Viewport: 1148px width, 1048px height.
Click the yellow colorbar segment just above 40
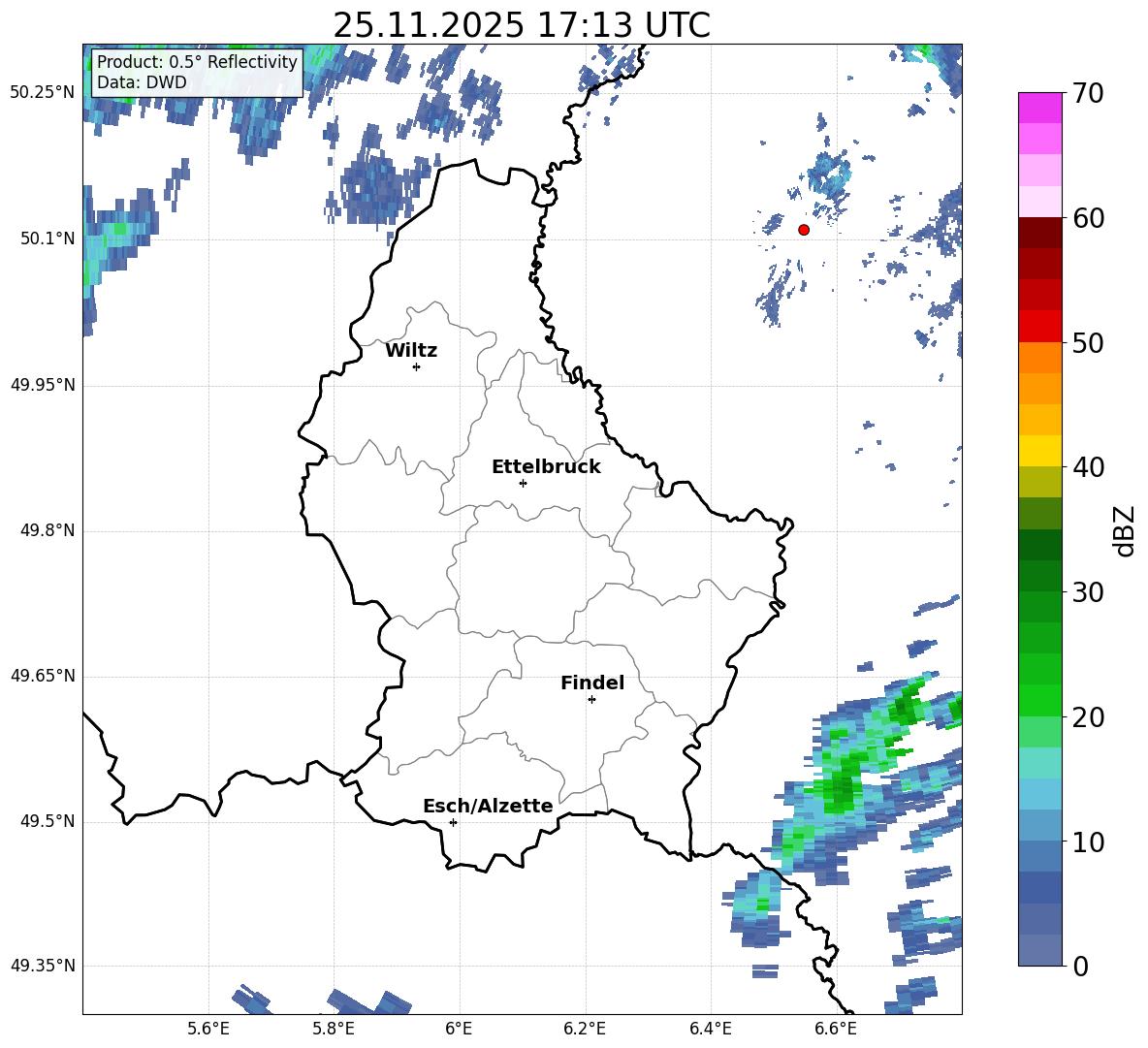(1039, 451)
